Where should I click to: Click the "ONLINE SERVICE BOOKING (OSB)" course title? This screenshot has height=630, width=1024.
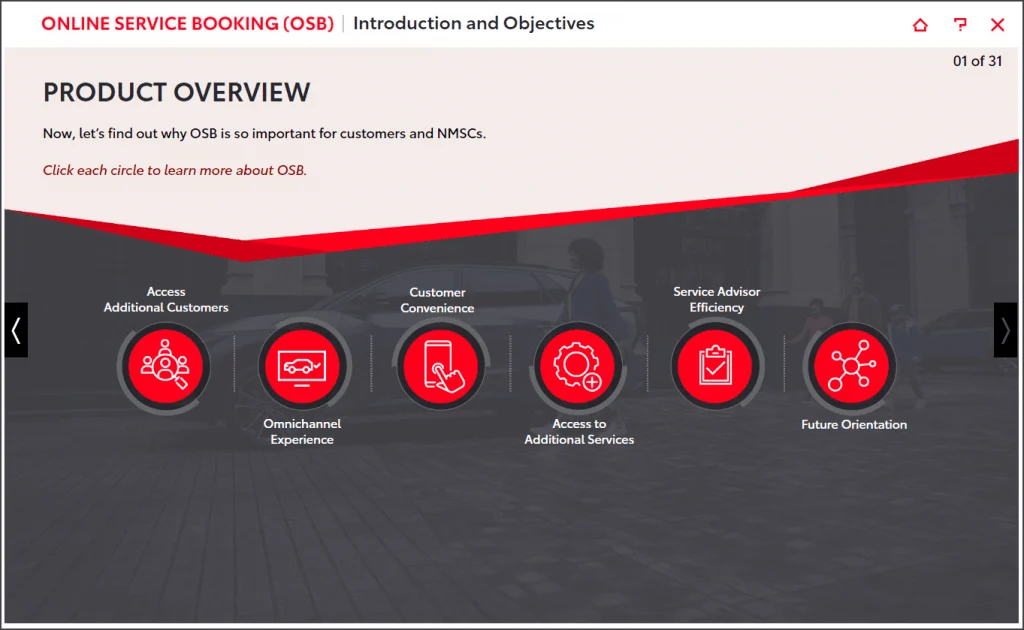pyautogui.click(x=187, y=24)
